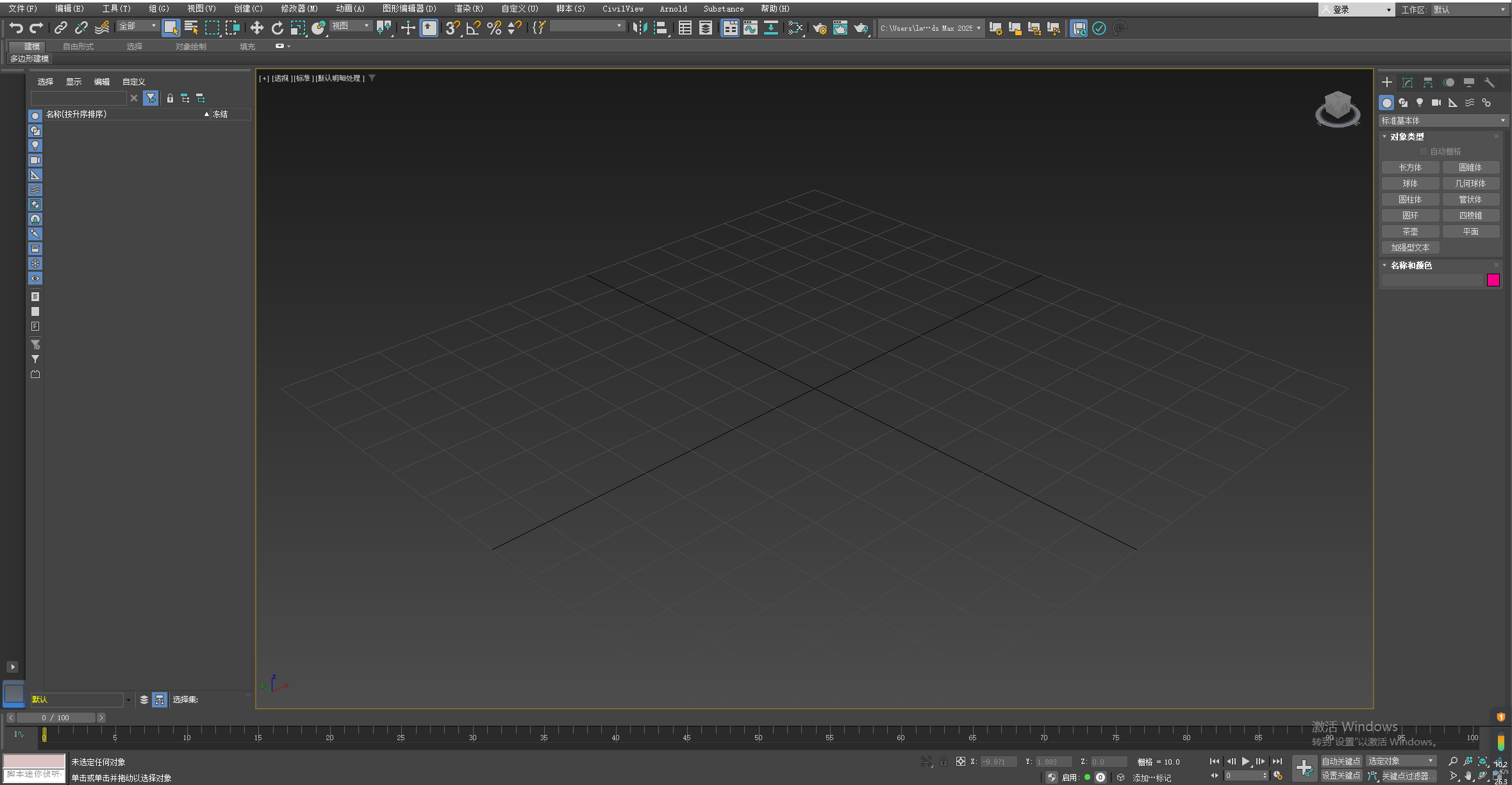Open the 文件(F) menu
The width and height of the screenshot is (1512, 785).
pos(23,8)
